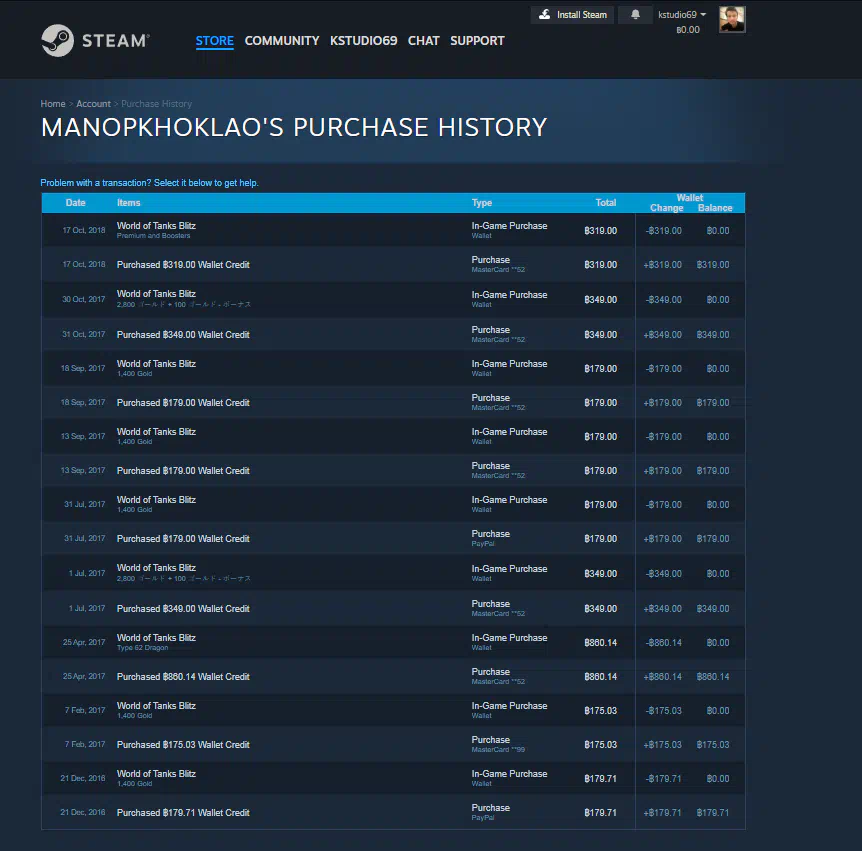Click the wallet balance ฿0.00 in header
Screen dimensions: 862x851
tap(688, 30)
